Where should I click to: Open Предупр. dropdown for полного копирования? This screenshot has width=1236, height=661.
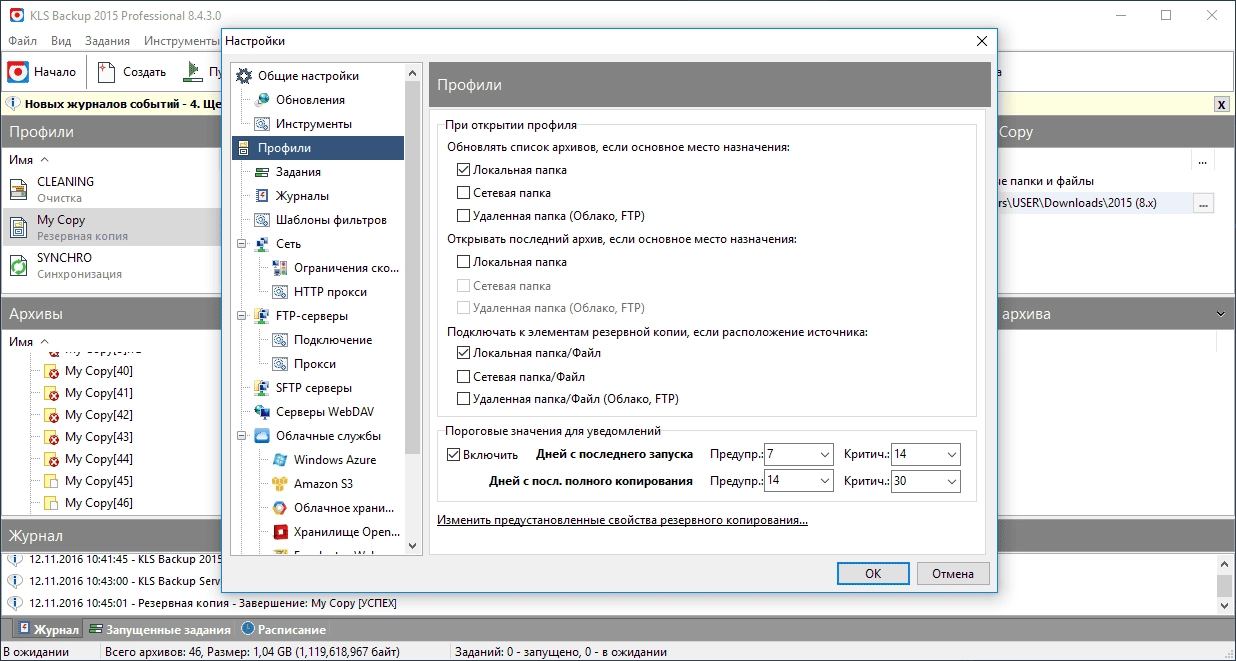click(x=824, y=481)
